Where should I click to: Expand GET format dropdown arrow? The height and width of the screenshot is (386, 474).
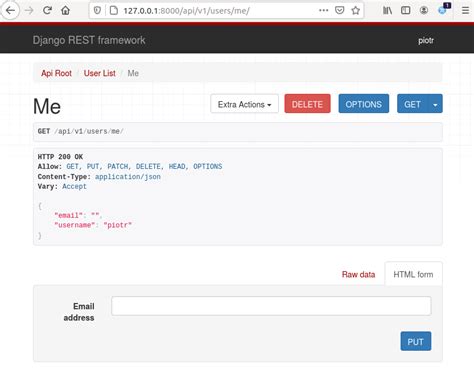[x=435, y=104]
